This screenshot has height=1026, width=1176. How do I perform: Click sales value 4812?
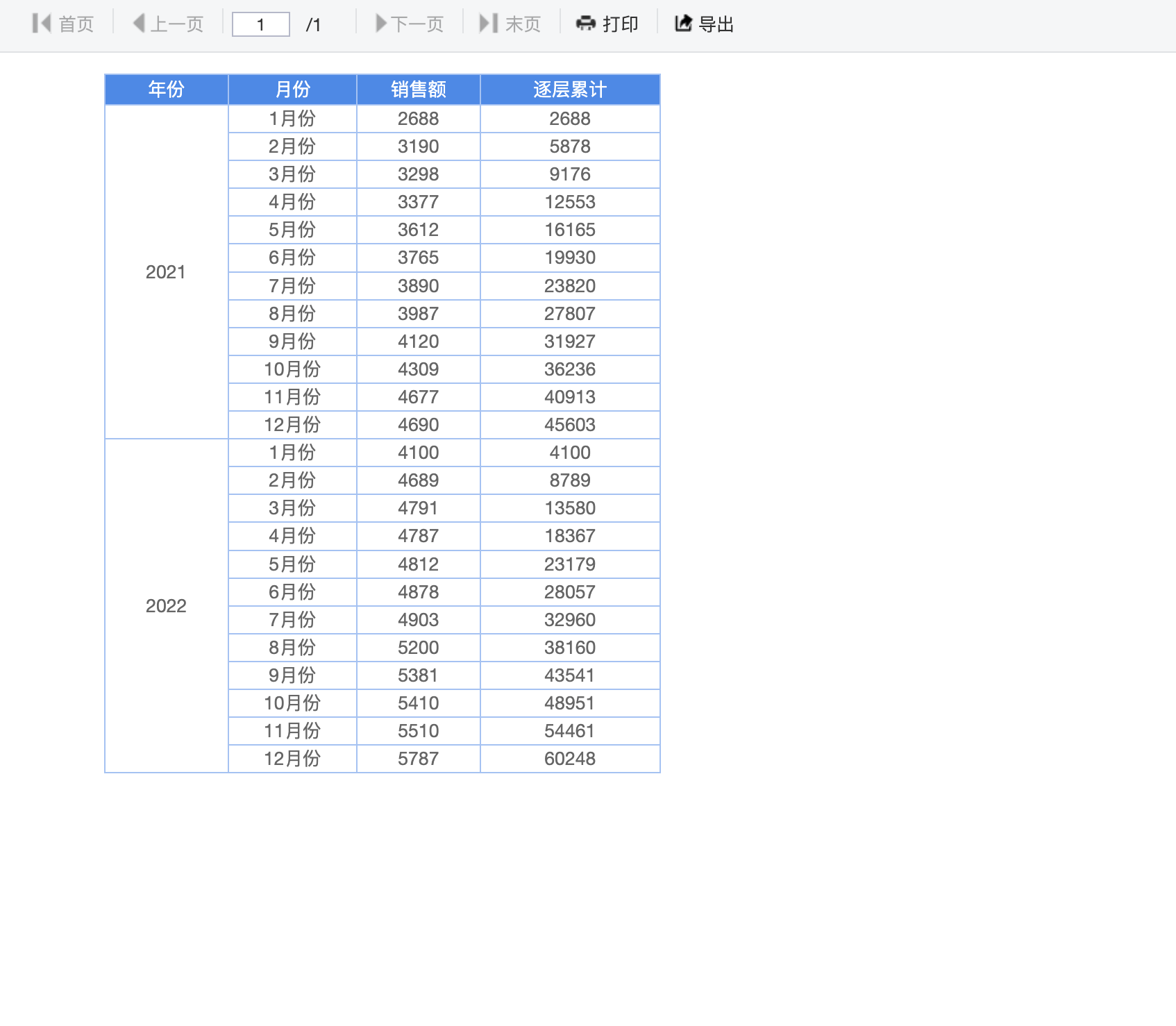pyautogui.click(x=419, y=564)
